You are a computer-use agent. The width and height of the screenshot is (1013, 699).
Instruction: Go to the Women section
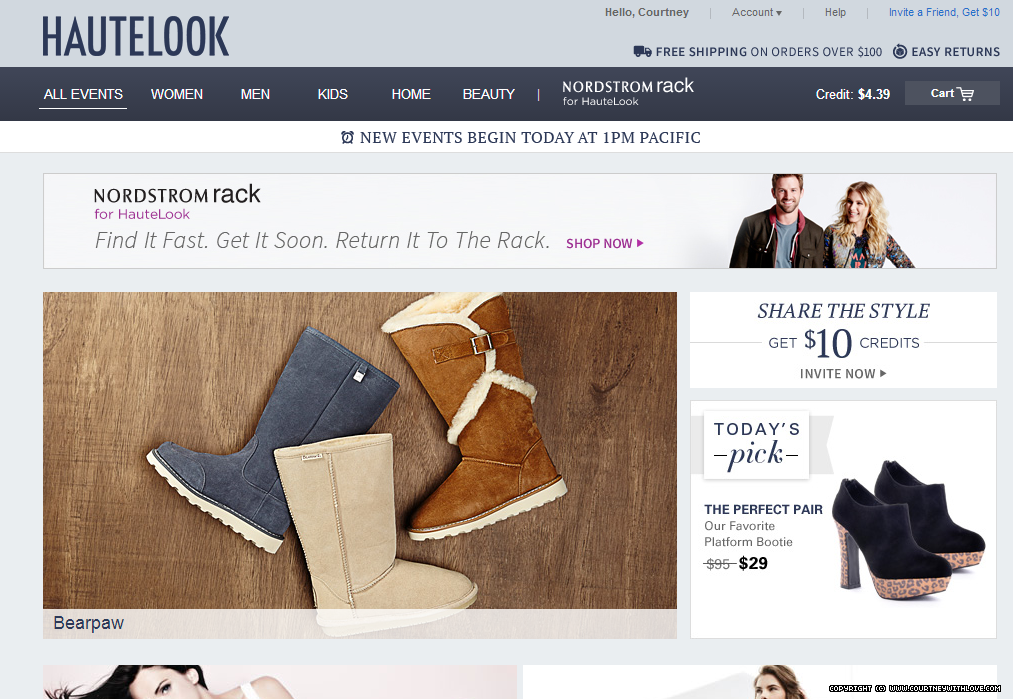point(177,94)
